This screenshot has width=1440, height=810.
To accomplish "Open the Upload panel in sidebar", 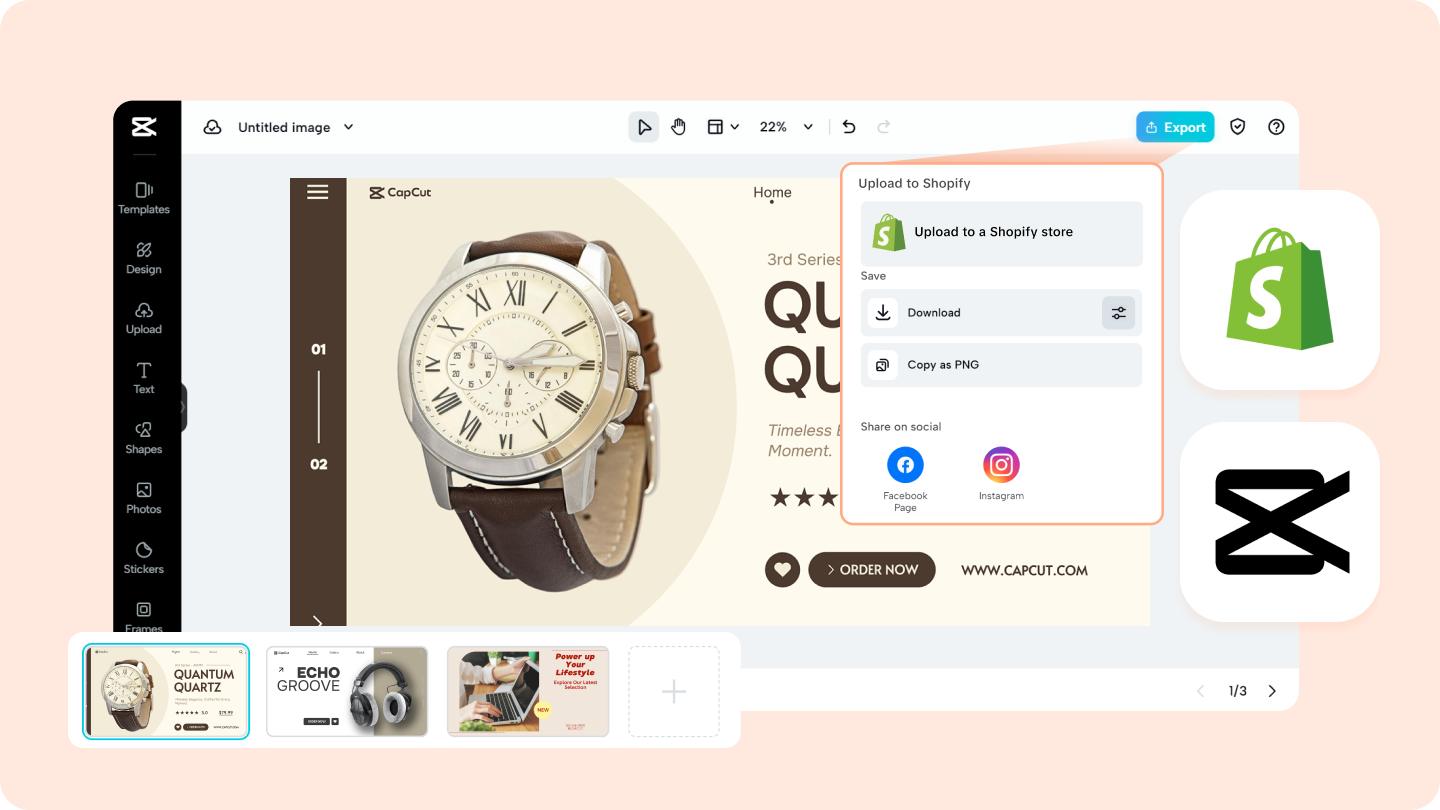I will pyautogui.click(x=144, y=317).
